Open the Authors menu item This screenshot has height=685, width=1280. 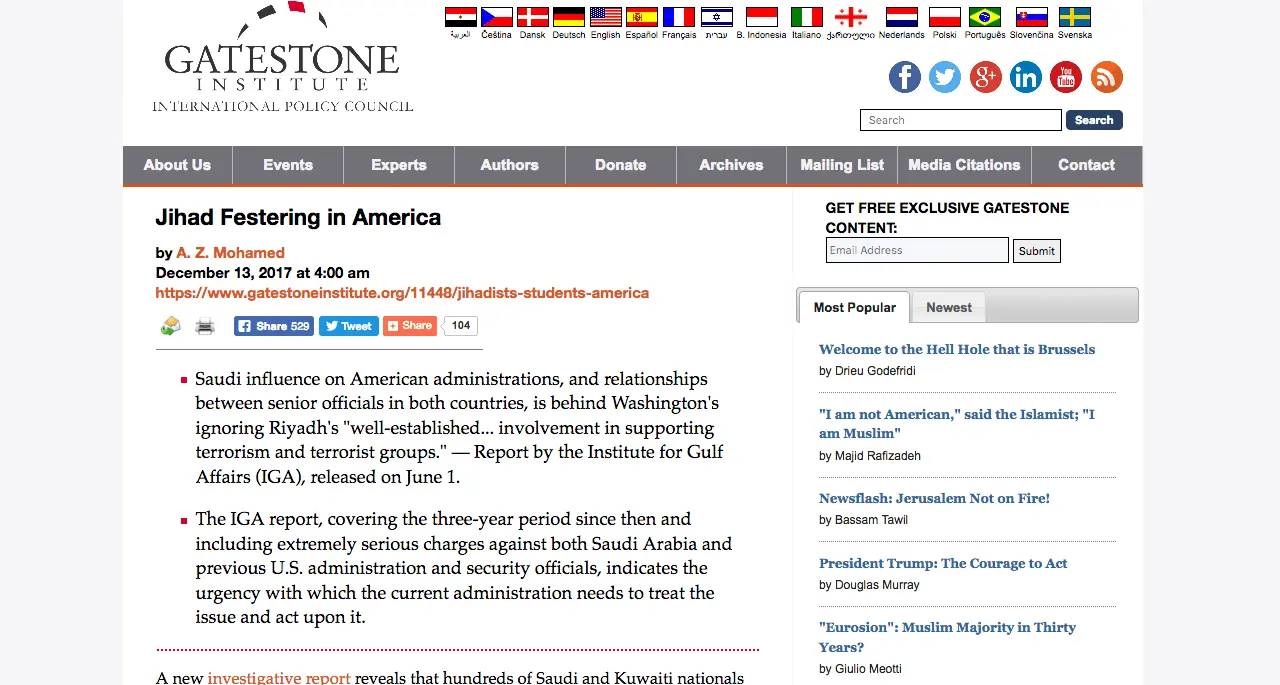(x=510, y=165)
